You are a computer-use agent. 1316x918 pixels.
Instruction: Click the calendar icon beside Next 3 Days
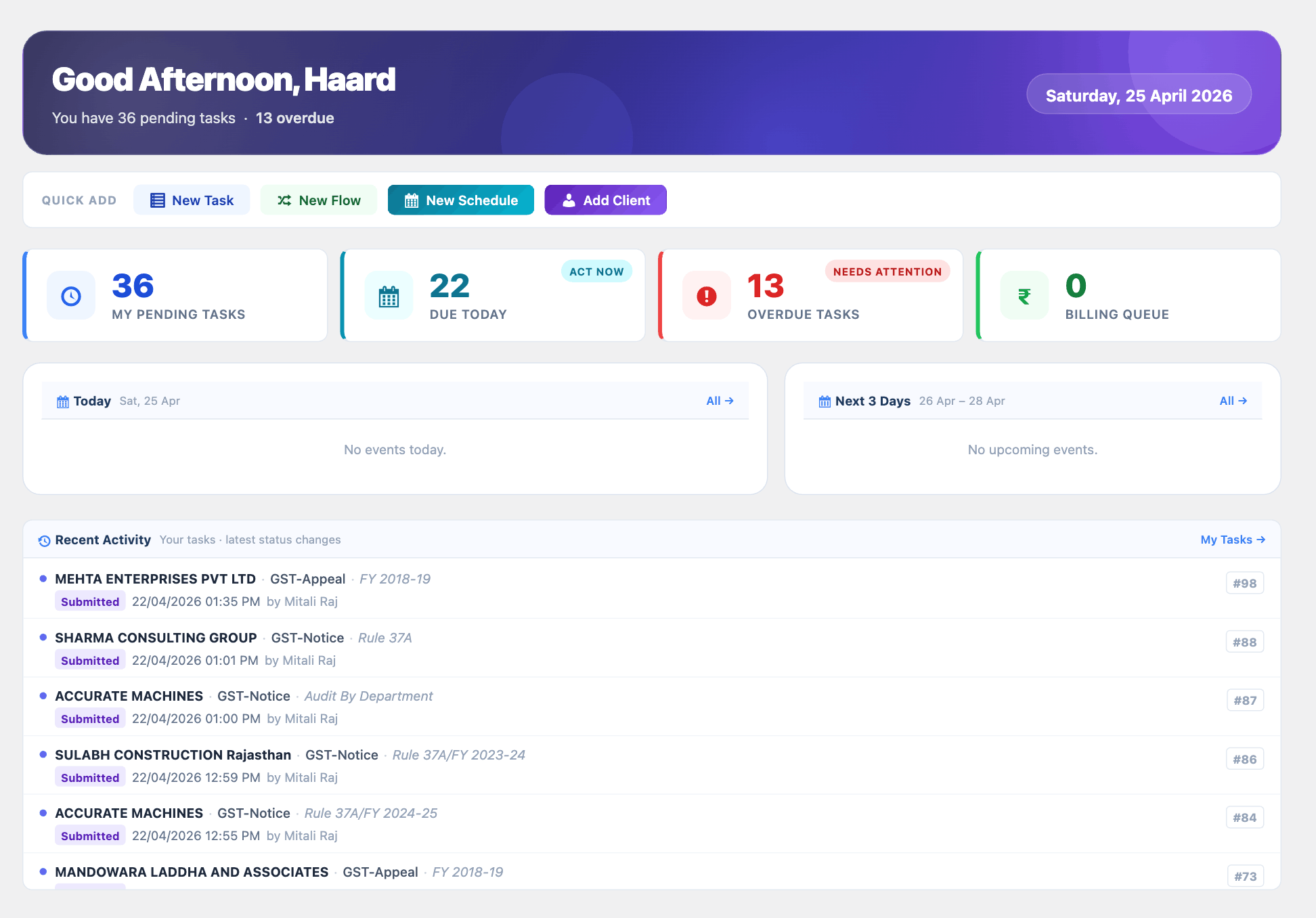click(825, 401)
